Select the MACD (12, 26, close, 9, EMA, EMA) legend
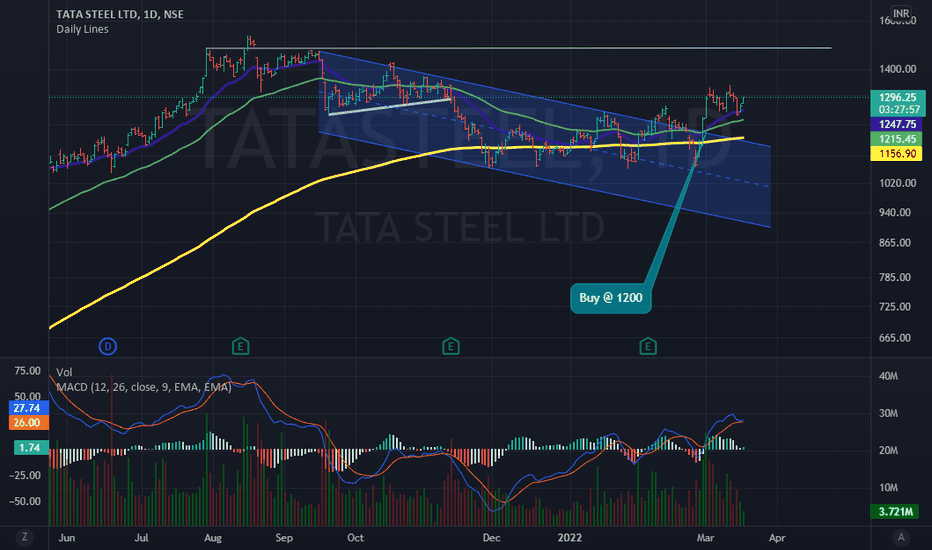Image resolution: width=932 pixels, height=550 pixels. tap(143, 387)
